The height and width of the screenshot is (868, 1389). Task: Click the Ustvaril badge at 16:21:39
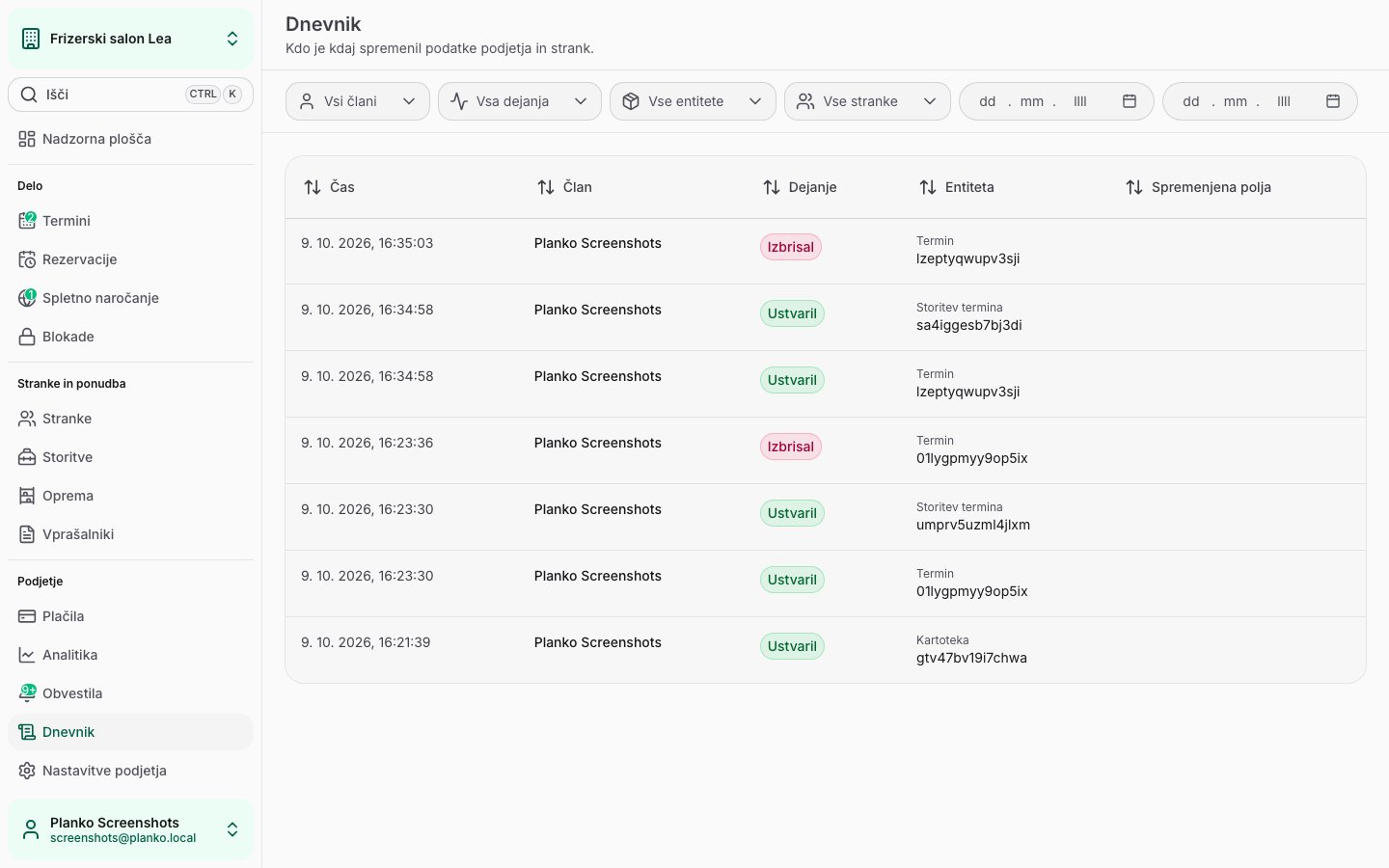click(x=792, y=646)
